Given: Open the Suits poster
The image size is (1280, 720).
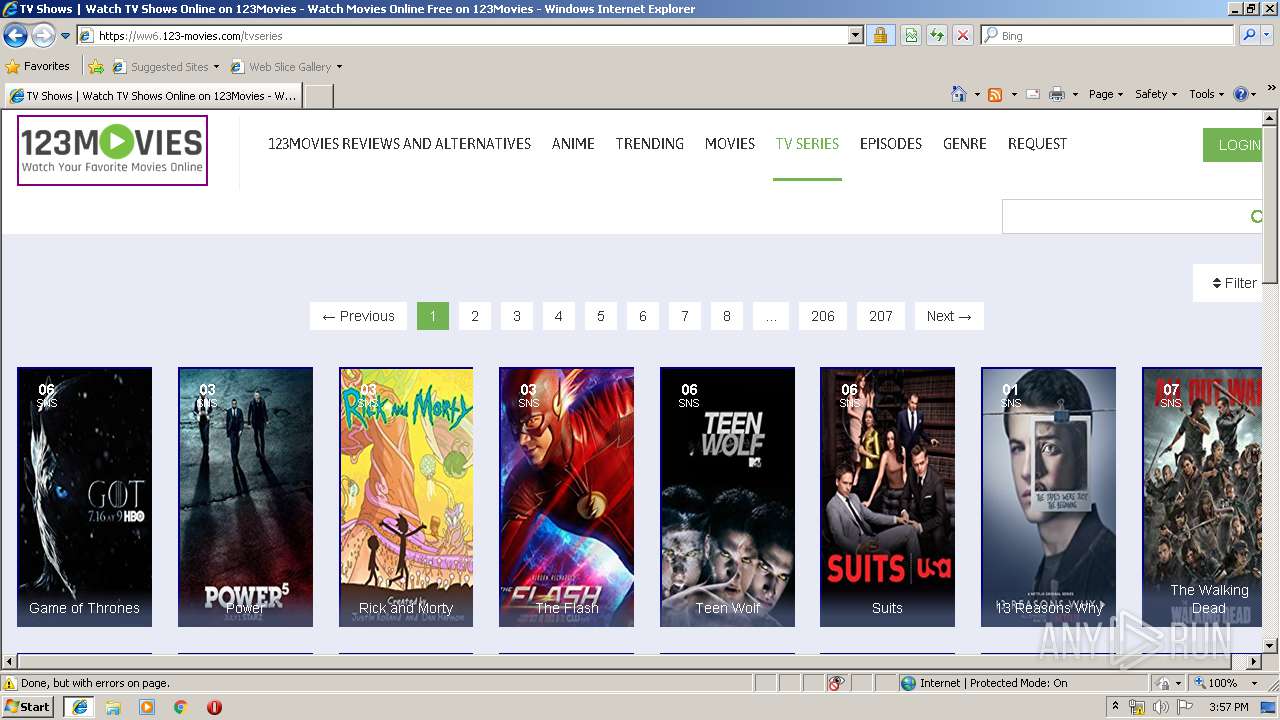Looking at the screenshot, I should click(888, 497).
